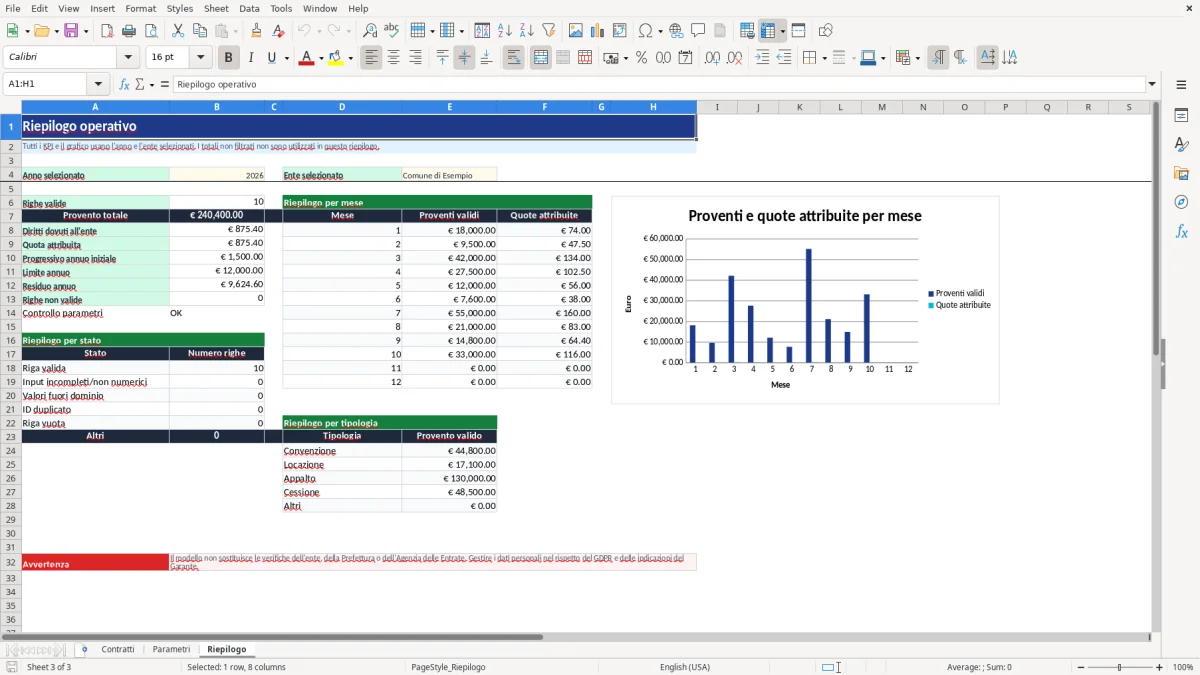Increase the cell indent
The height and width of the screenshot is (675, 1200).
tap(762, 58)
